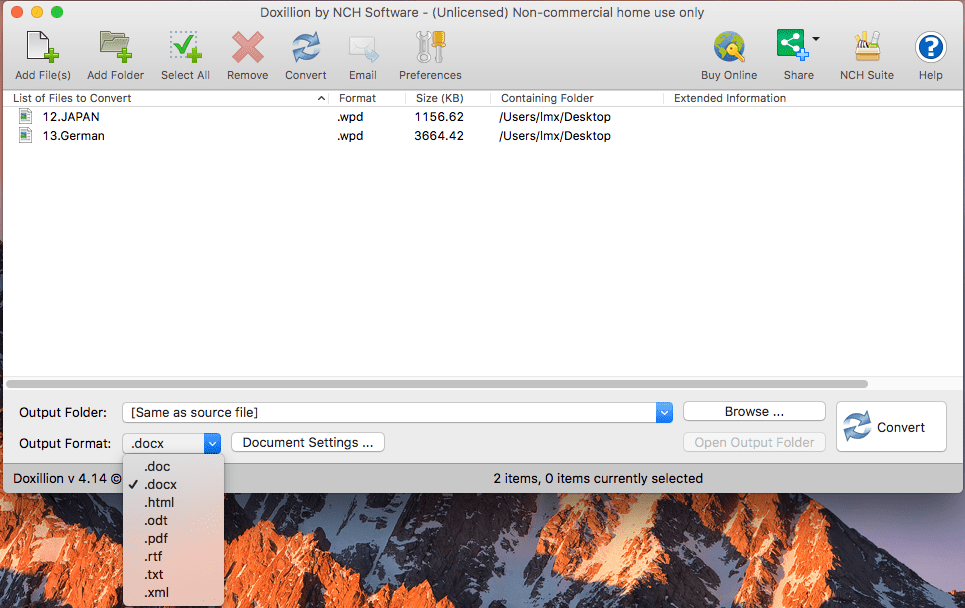Click the Extended Information column header
The height and width of the screenshot is (608, 965).
[x=729, y=98]
